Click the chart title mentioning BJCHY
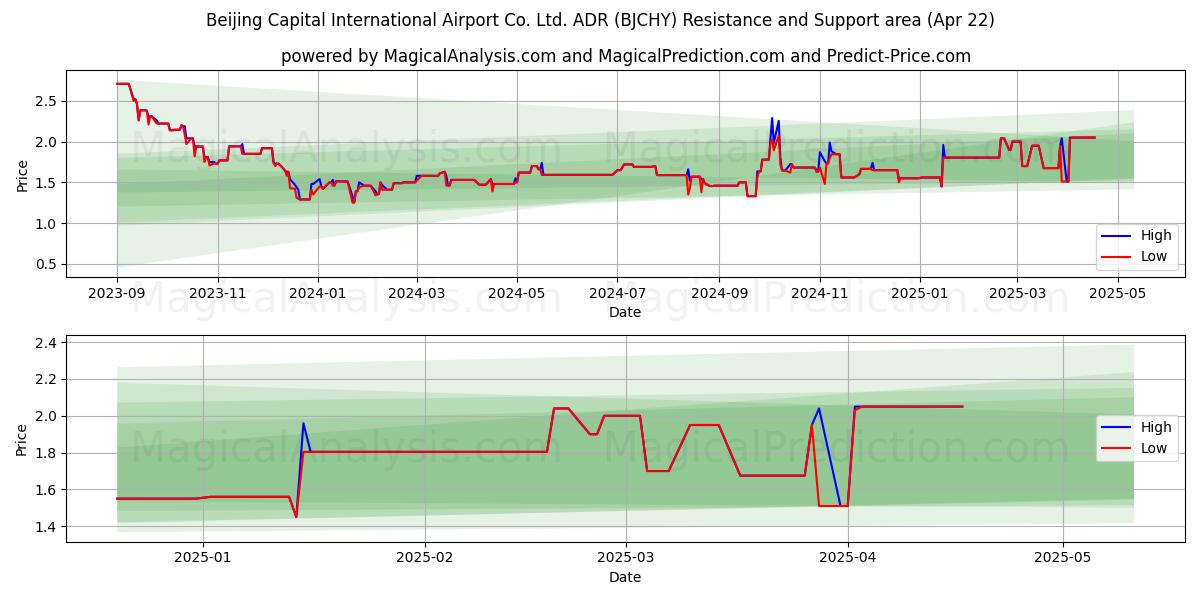The image size is (1200, 600). 600,20
